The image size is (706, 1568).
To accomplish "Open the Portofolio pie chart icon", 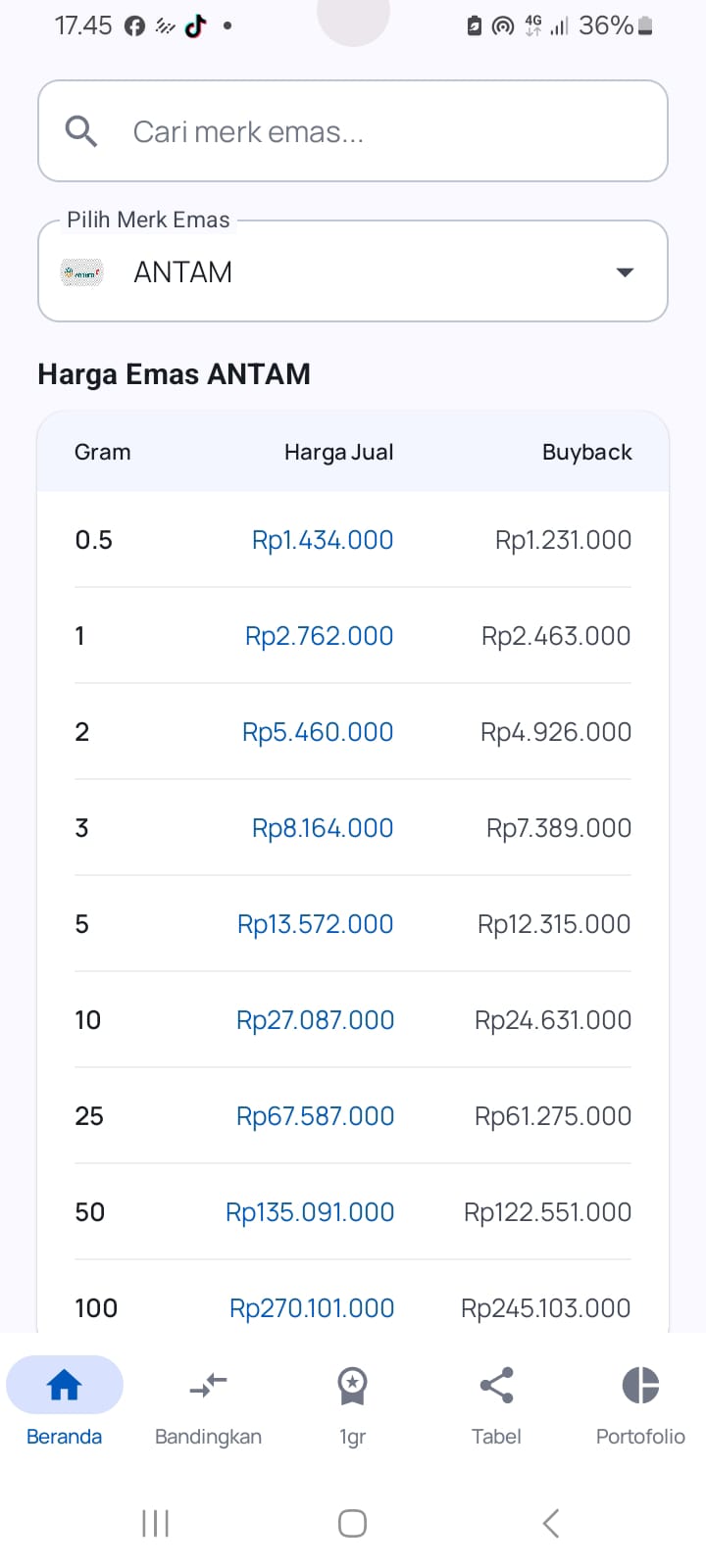I will coord(640,1385).
